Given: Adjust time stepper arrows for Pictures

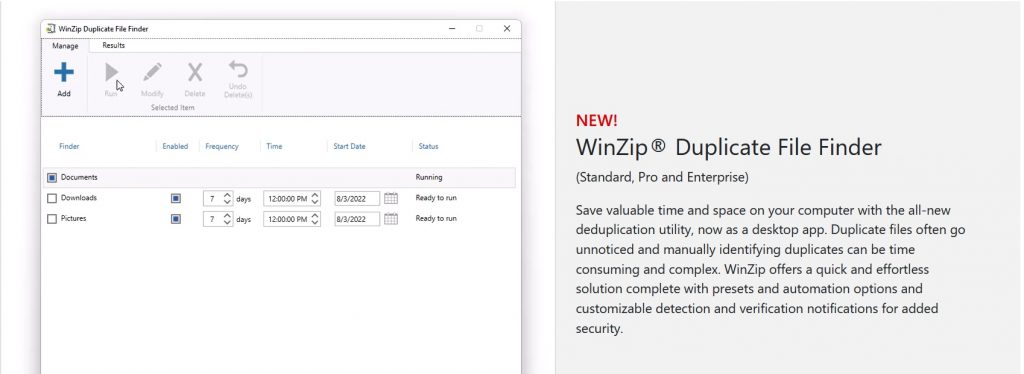Looking at the screenshot, I should tap(315, 219).
